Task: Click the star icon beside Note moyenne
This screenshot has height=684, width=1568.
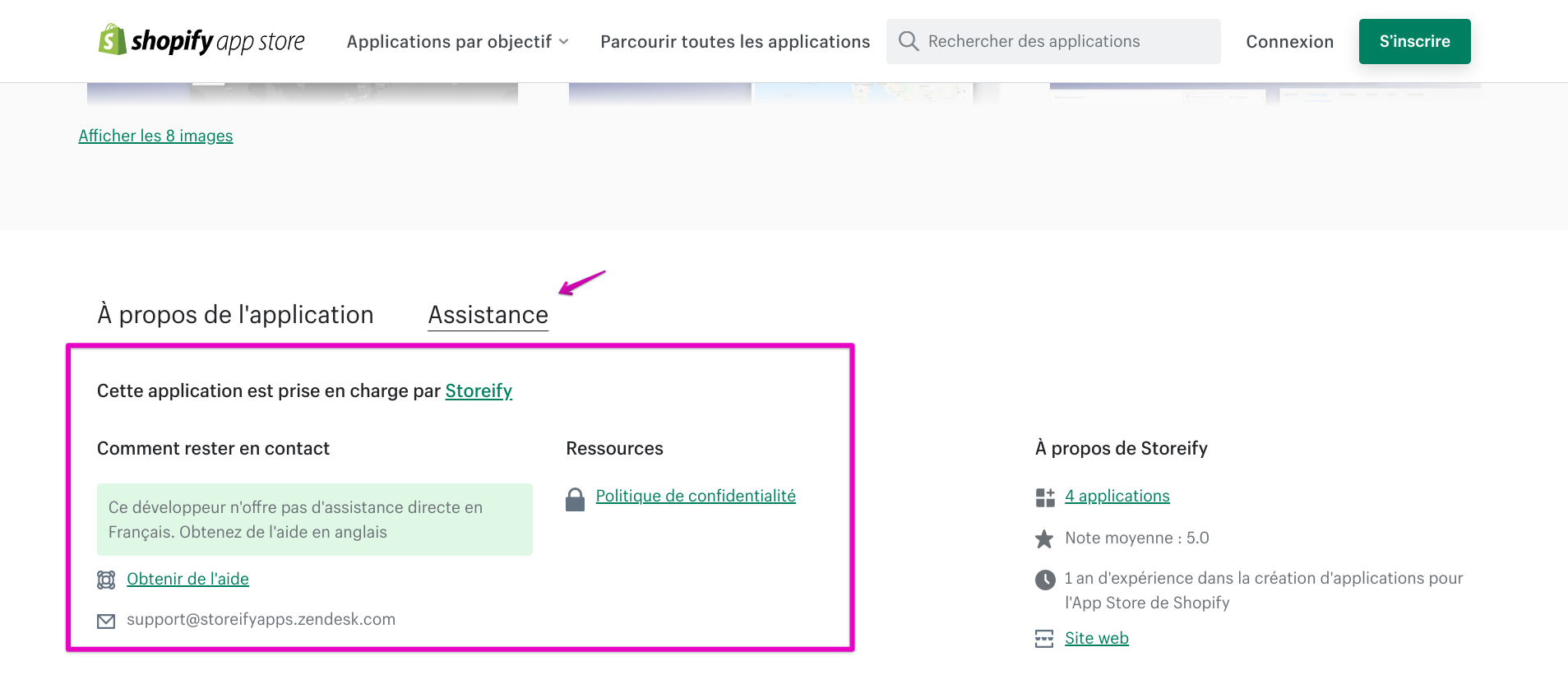Action: point(1044,539)
